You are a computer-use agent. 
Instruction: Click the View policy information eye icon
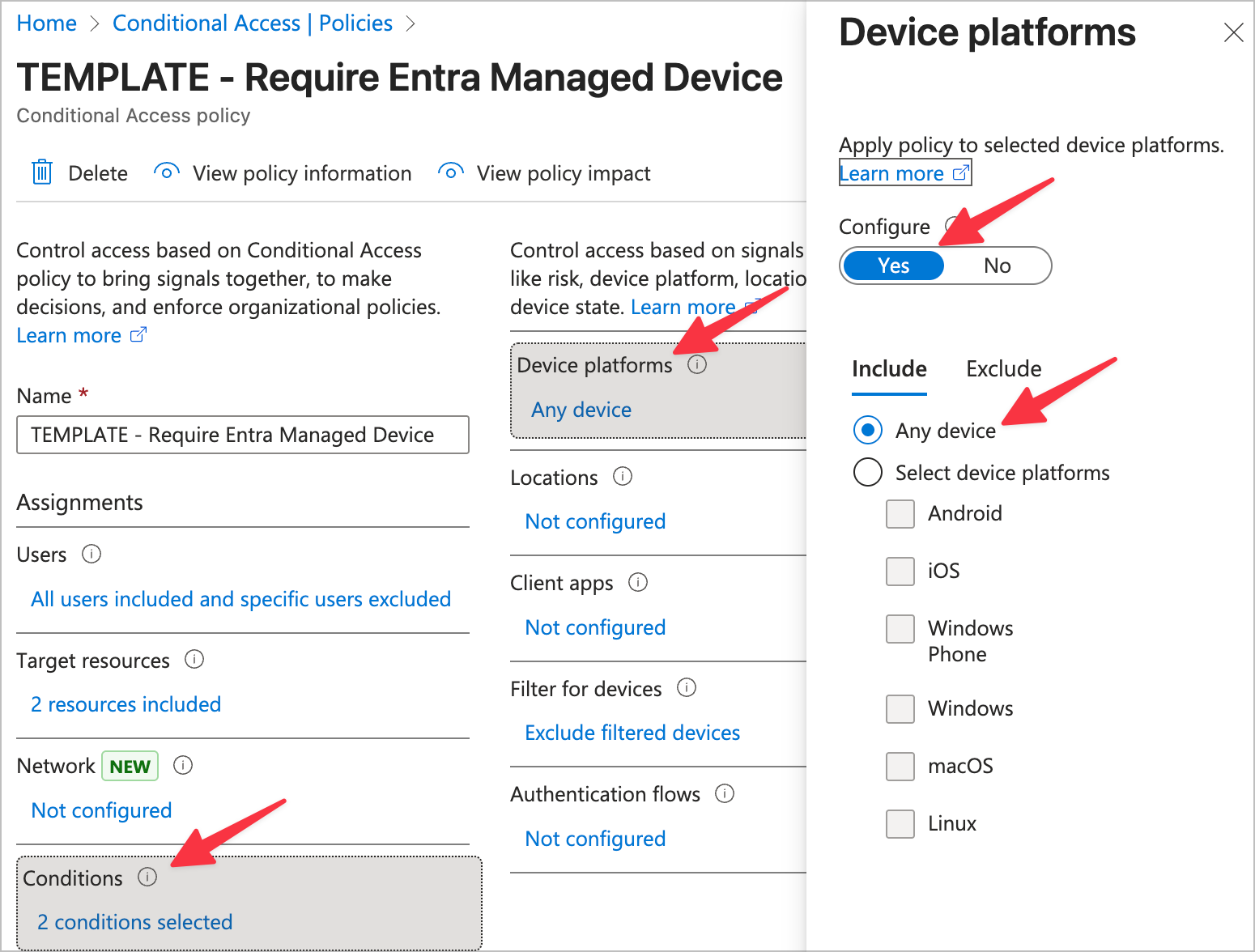[167, 172]
